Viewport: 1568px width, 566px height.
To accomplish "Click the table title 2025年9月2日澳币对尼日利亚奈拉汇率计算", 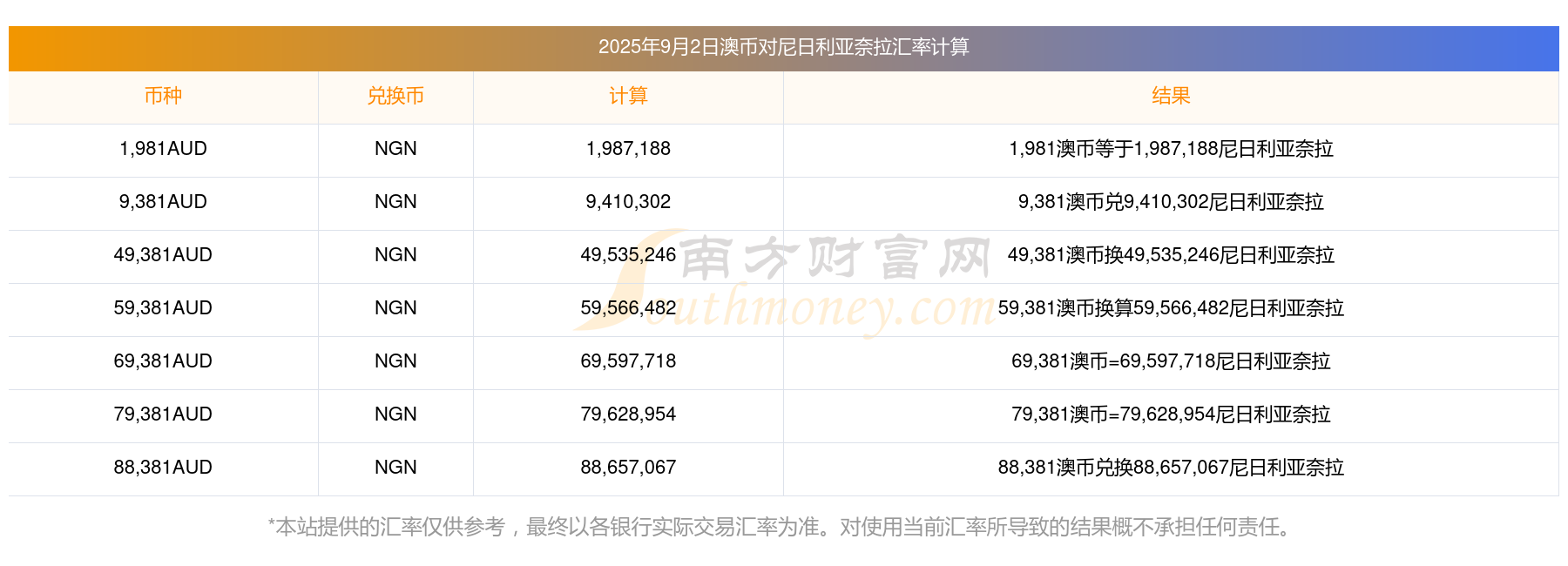I will (x=784, y=47).
